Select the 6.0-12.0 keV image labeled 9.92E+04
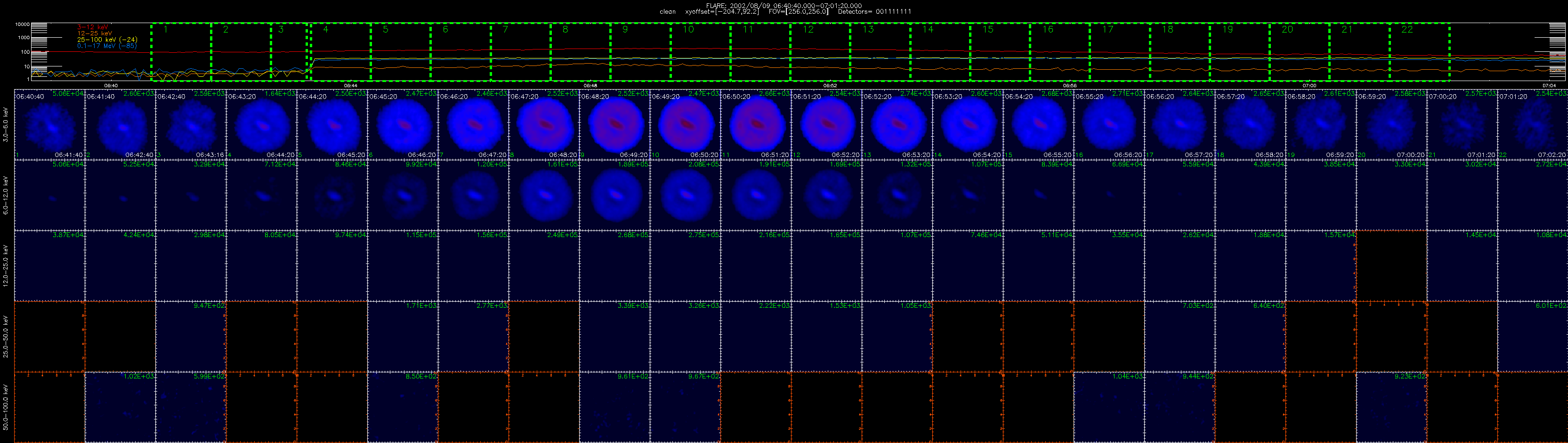1568x443 pixels. 402,195
